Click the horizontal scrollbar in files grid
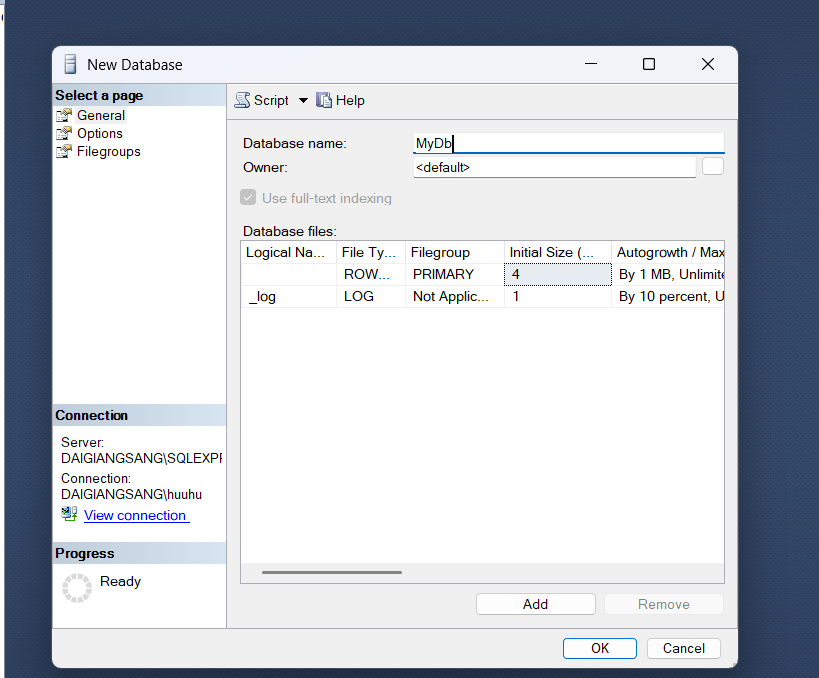 pos(332,572)
